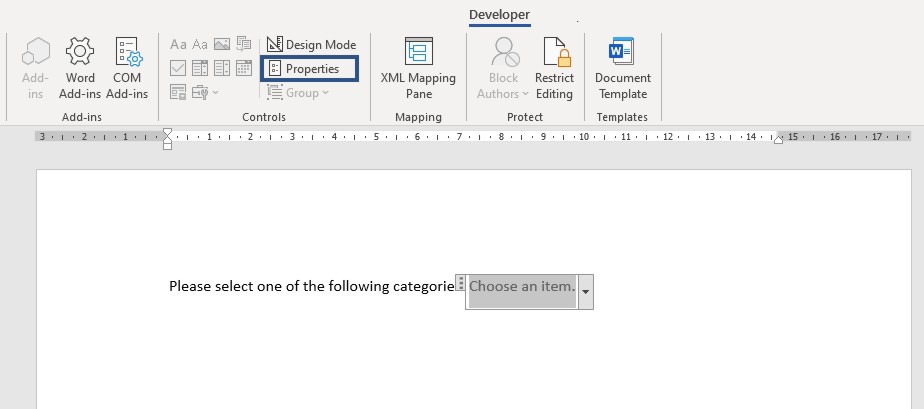Click in the 'Please select one' sentence

[312, 286]
